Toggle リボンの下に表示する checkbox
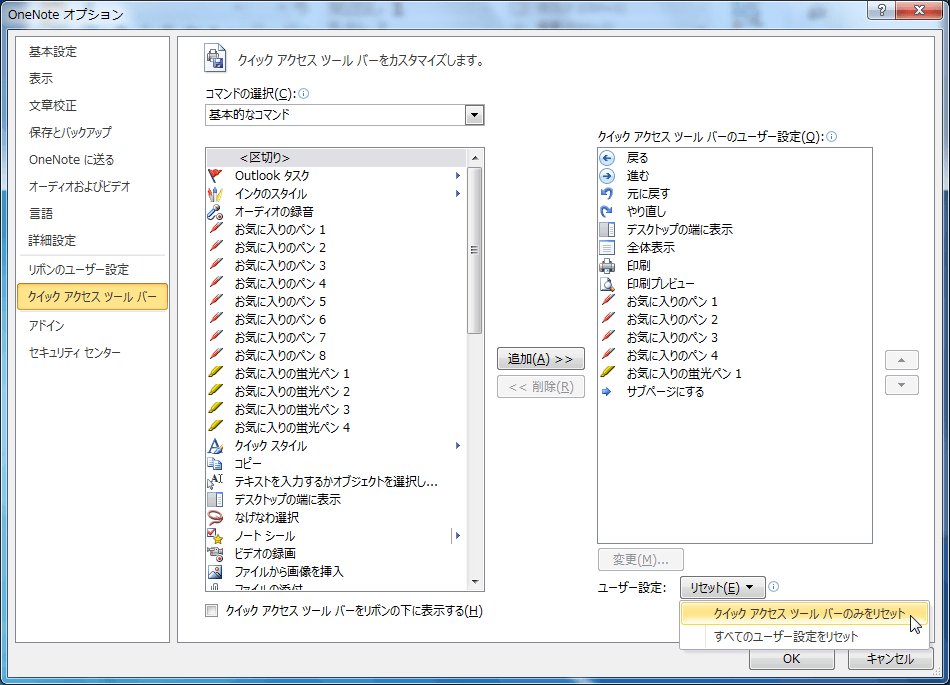Screen dimensions: 950x685 (x=211, y=611)
